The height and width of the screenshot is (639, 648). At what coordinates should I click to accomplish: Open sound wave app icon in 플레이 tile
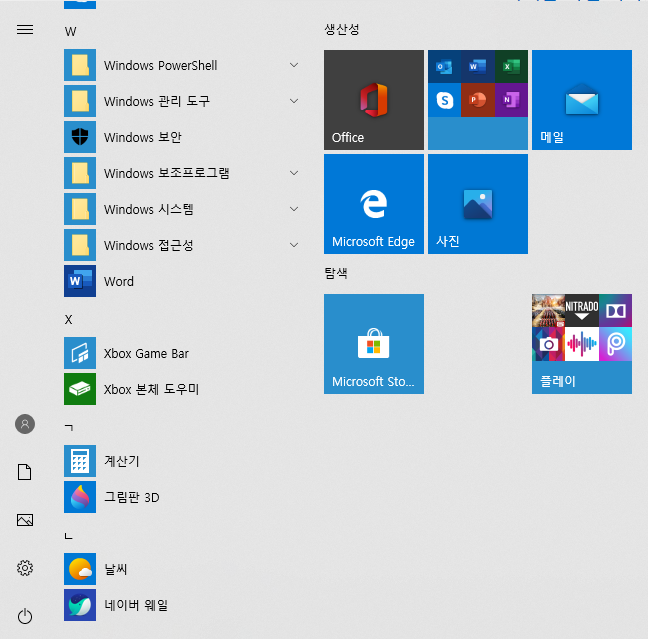[582, 344]
